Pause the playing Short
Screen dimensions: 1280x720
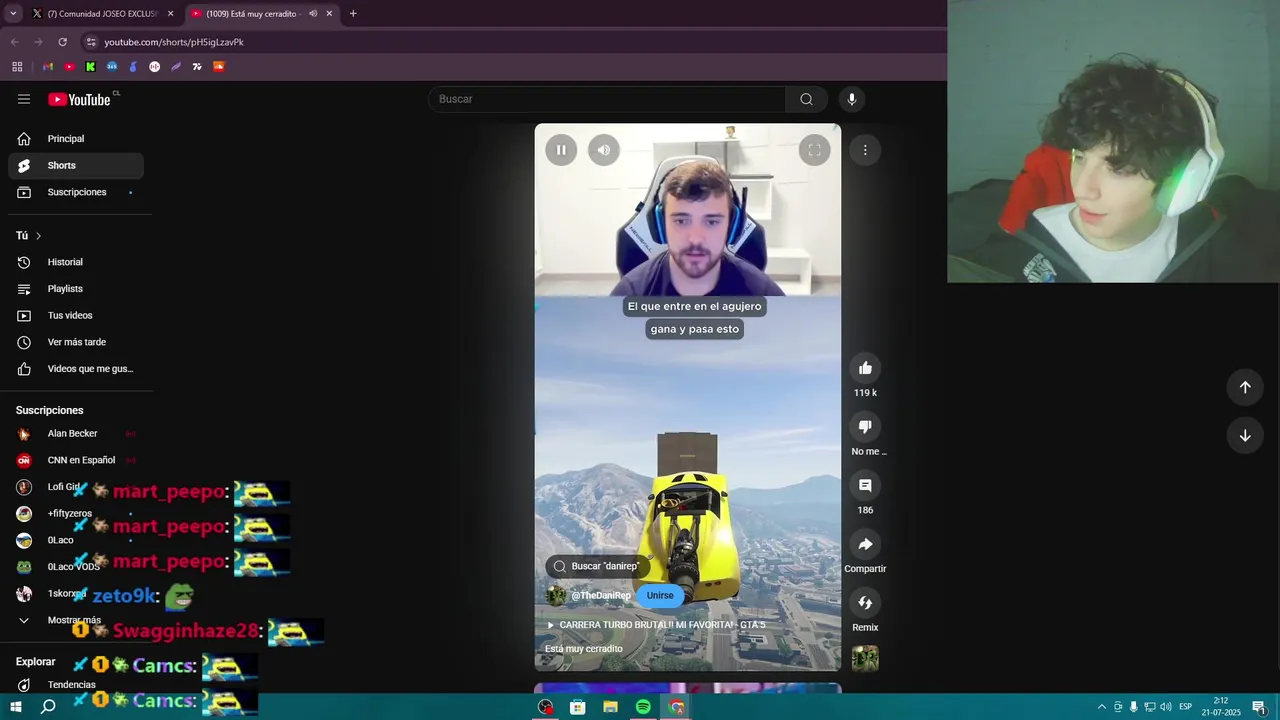(561, 150)
